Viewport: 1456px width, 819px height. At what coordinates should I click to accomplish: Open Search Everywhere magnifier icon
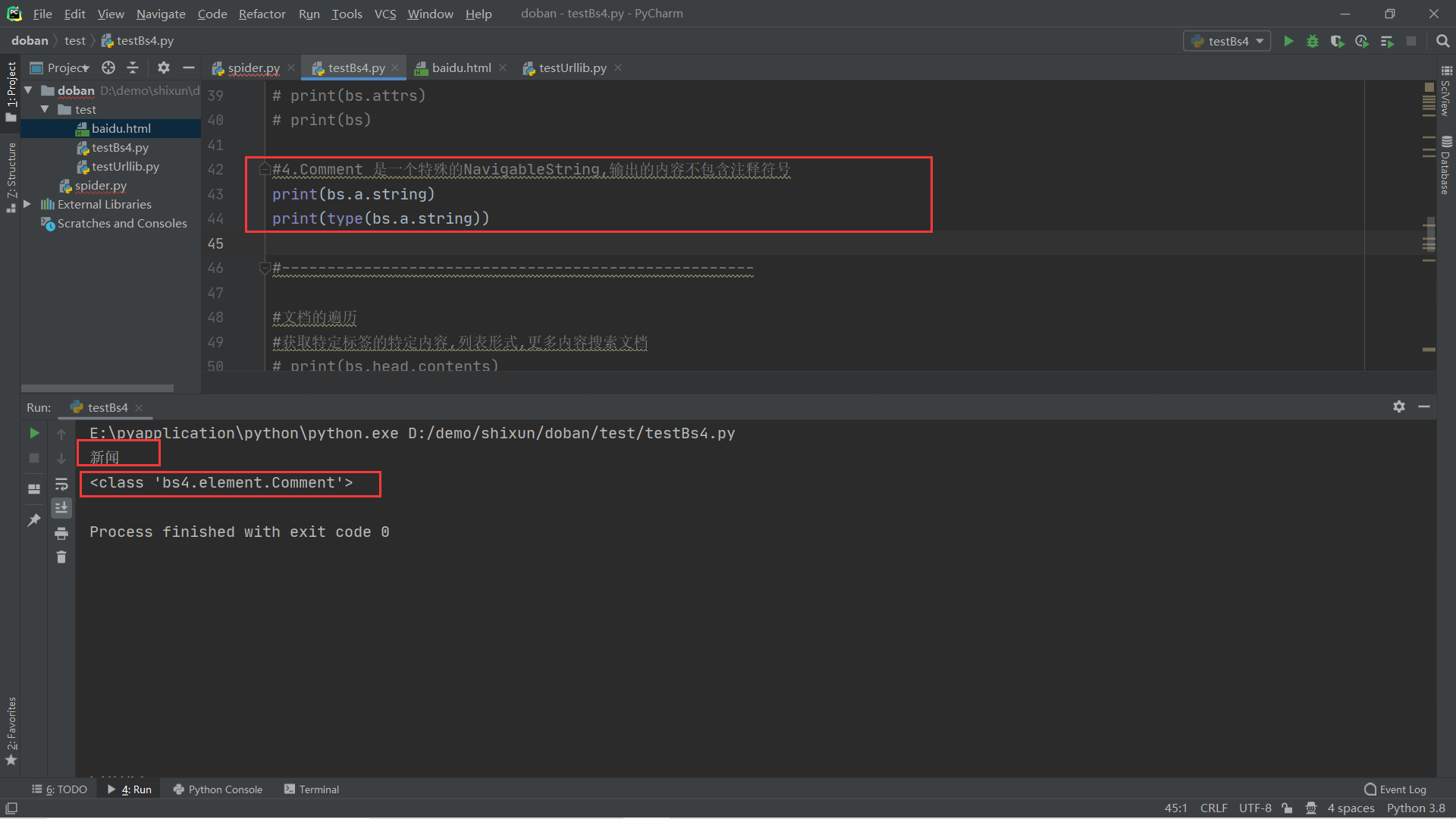pos(1442,41)
